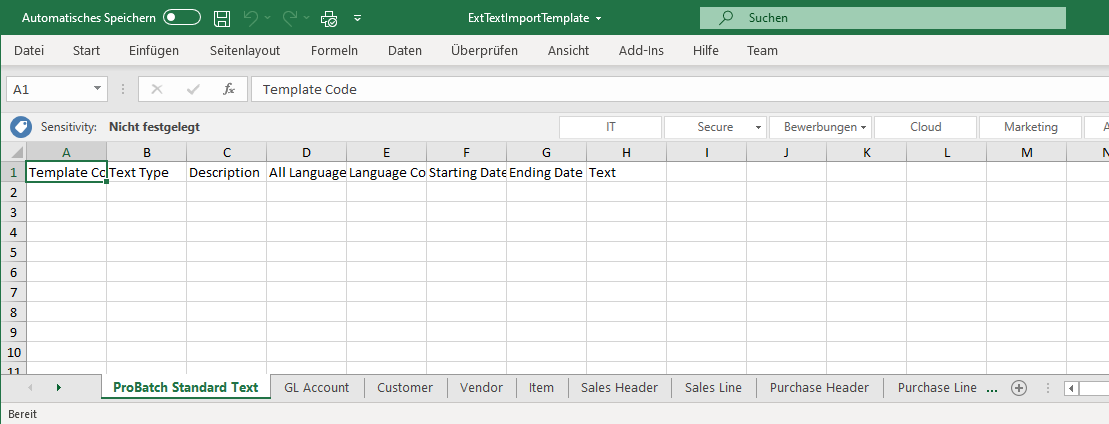Switch to the Sales Line sheet tab
1109x424 pixels.
714,387
